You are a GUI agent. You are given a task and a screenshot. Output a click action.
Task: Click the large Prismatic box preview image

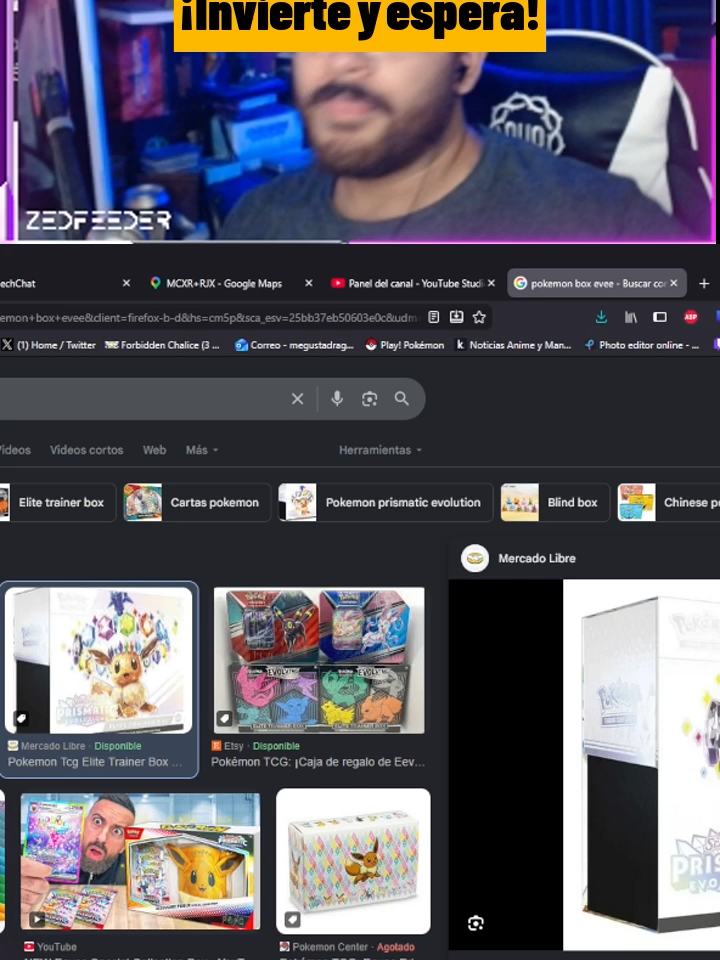click(641, 765)
